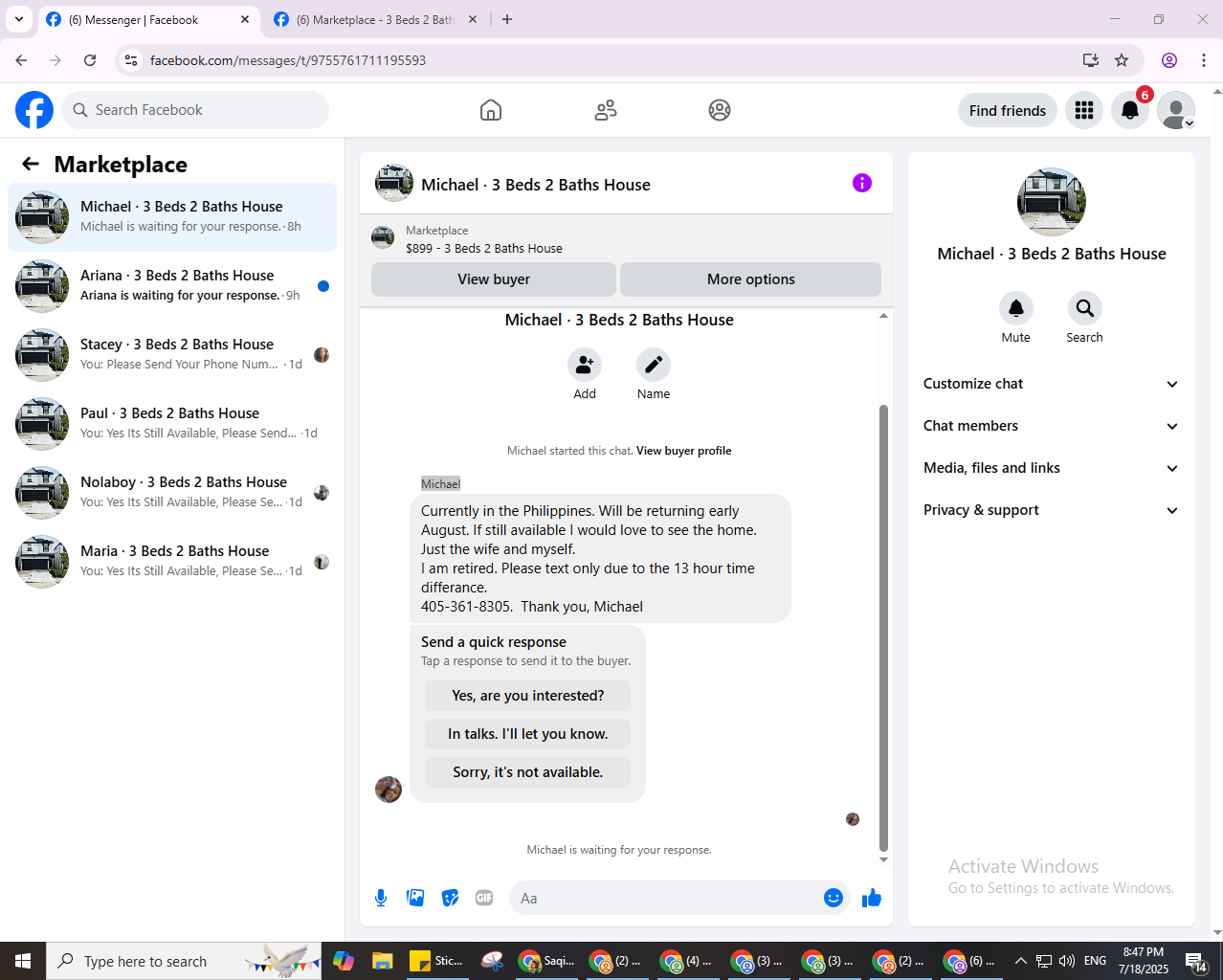View site information icon in address bar

pos(131,60)
